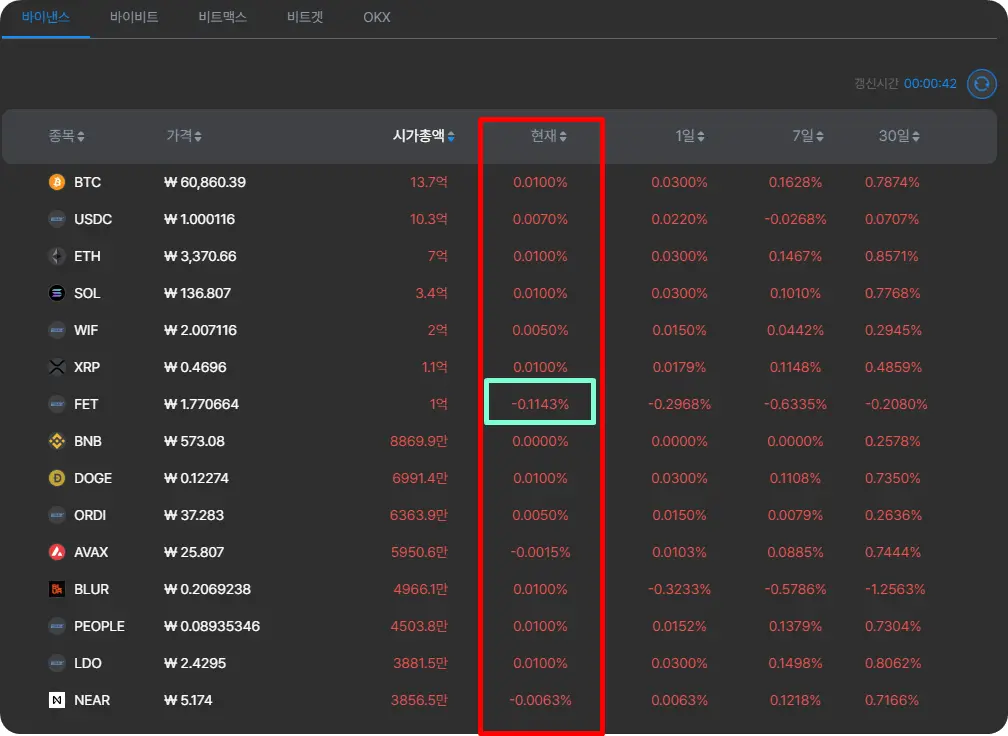Click the FET current rate -0.1143%
The height and width of the screenshot is (736, 1008).
[x=540, y=404]
